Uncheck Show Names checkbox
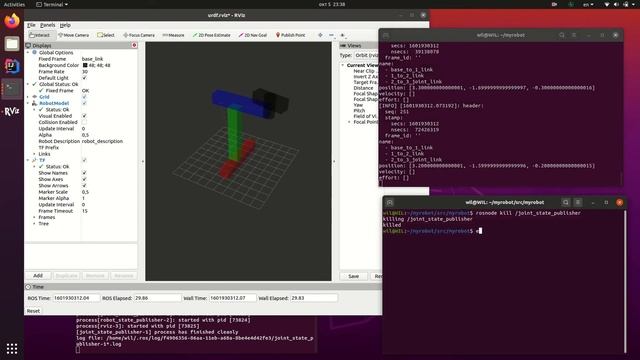Image resolution: width=640 pixels, height=360 pixels. click(x=84, y=173)
